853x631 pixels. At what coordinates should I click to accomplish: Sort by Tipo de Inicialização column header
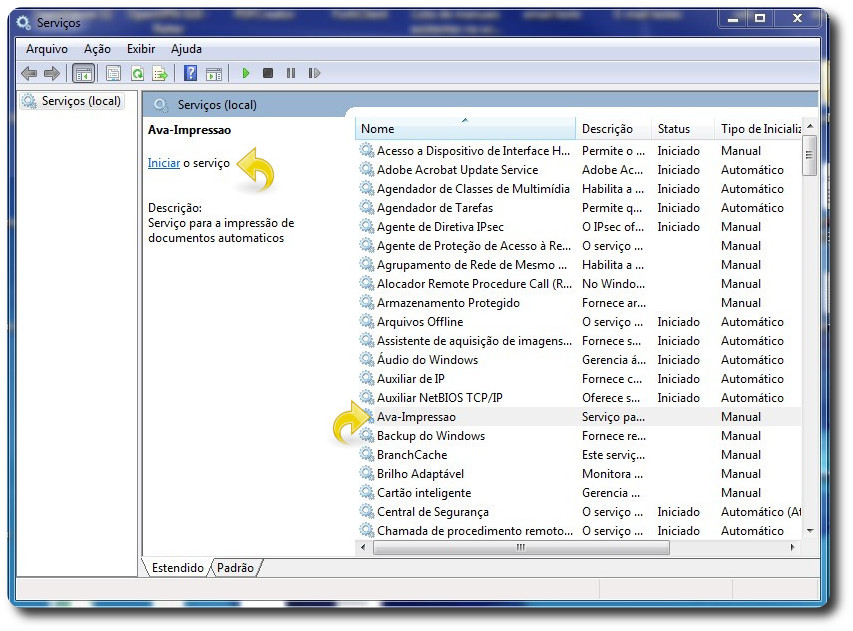pos(758,129)
